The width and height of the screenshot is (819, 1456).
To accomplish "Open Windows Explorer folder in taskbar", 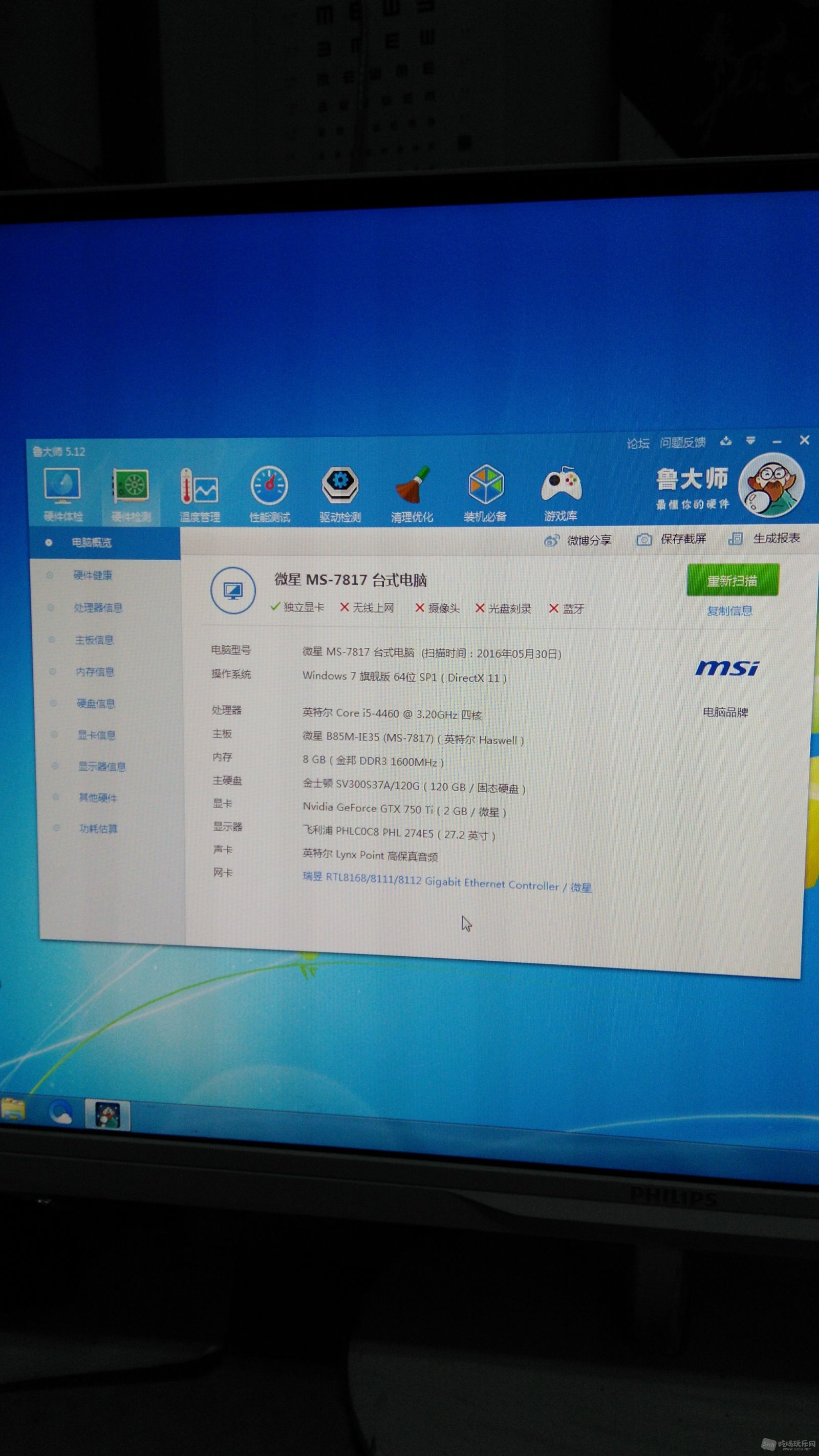I will click(13, 1109).
